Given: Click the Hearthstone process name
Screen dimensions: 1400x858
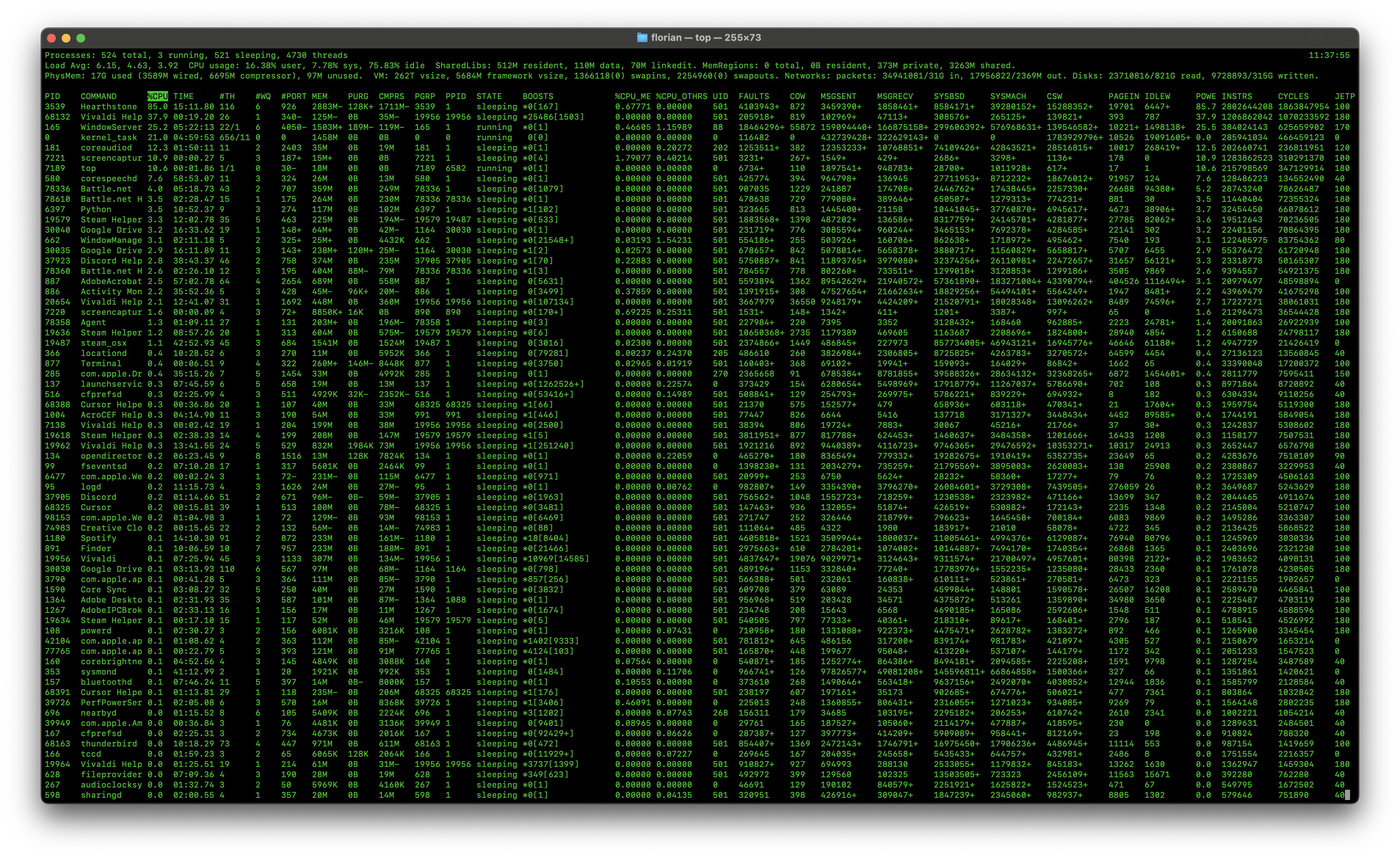Looking at the screenshot, I should coord(109,106).
